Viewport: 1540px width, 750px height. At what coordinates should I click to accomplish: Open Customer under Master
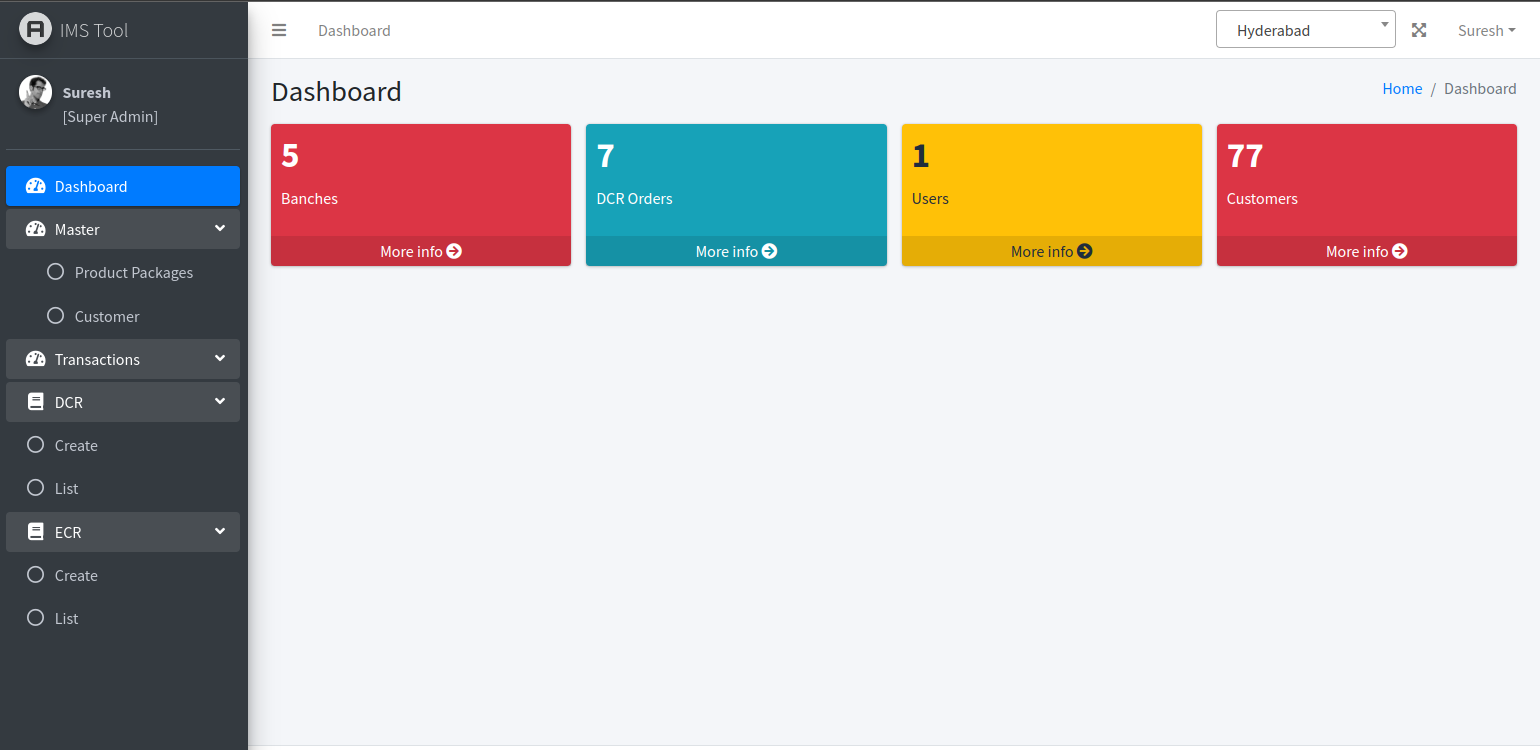(x=123, y=316)
